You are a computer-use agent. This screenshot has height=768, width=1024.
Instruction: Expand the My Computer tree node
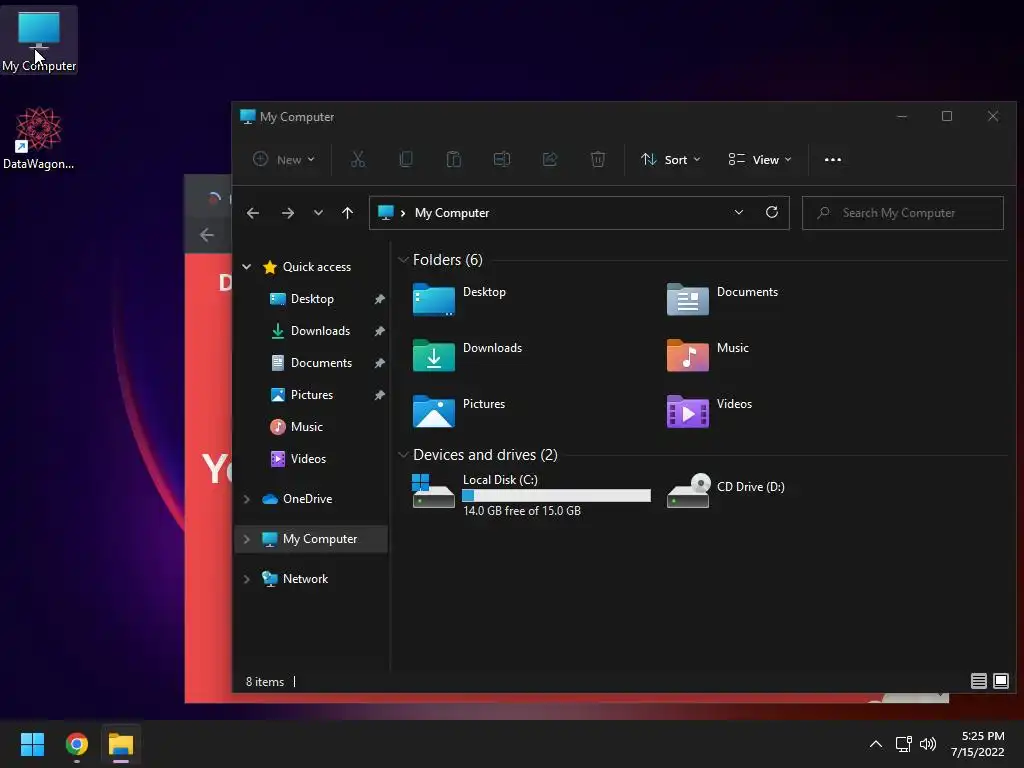[247, 539]
